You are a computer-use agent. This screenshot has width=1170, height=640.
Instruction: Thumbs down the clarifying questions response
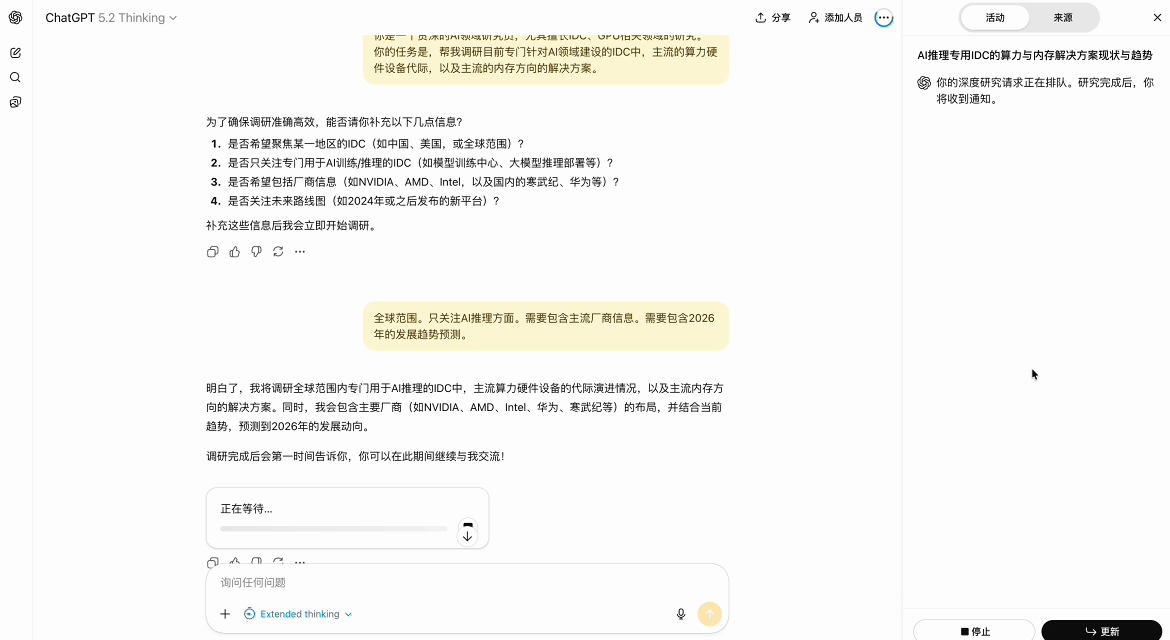(x=256, y=252)
